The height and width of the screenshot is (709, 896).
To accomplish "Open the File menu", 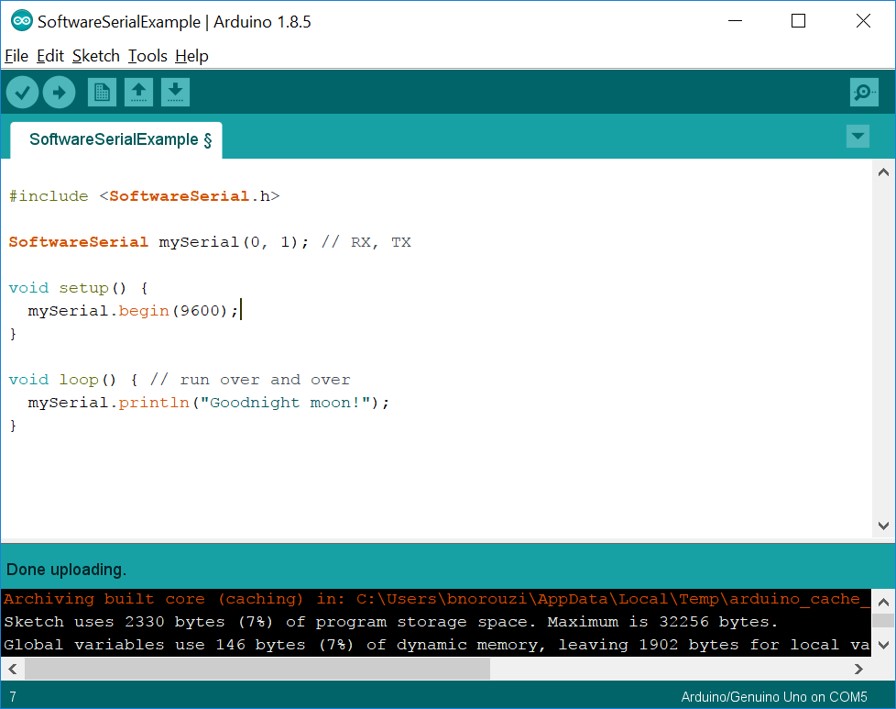I will coord(17,56).
